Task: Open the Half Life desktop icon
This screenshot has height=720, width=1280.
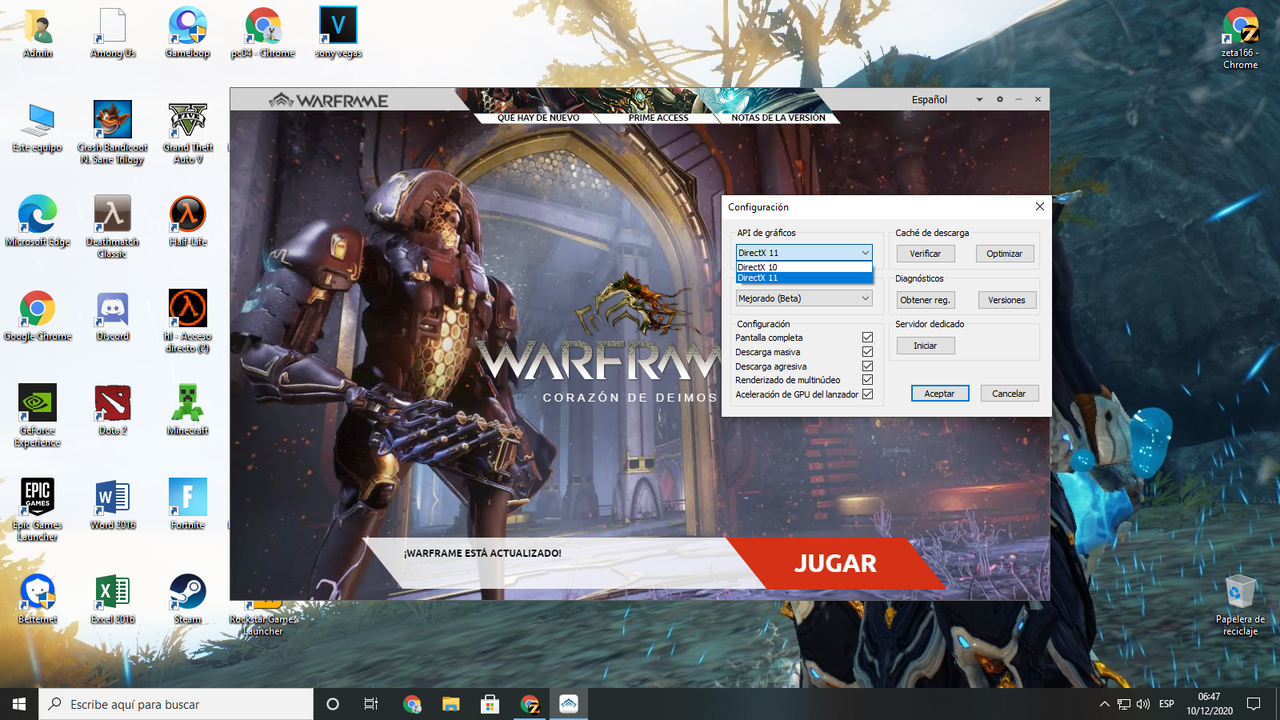Action: 187,222
